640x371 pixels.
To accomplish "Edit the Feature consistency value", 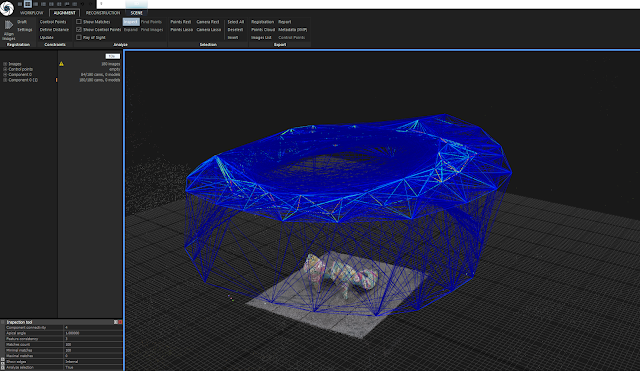I will coord(93,339).
